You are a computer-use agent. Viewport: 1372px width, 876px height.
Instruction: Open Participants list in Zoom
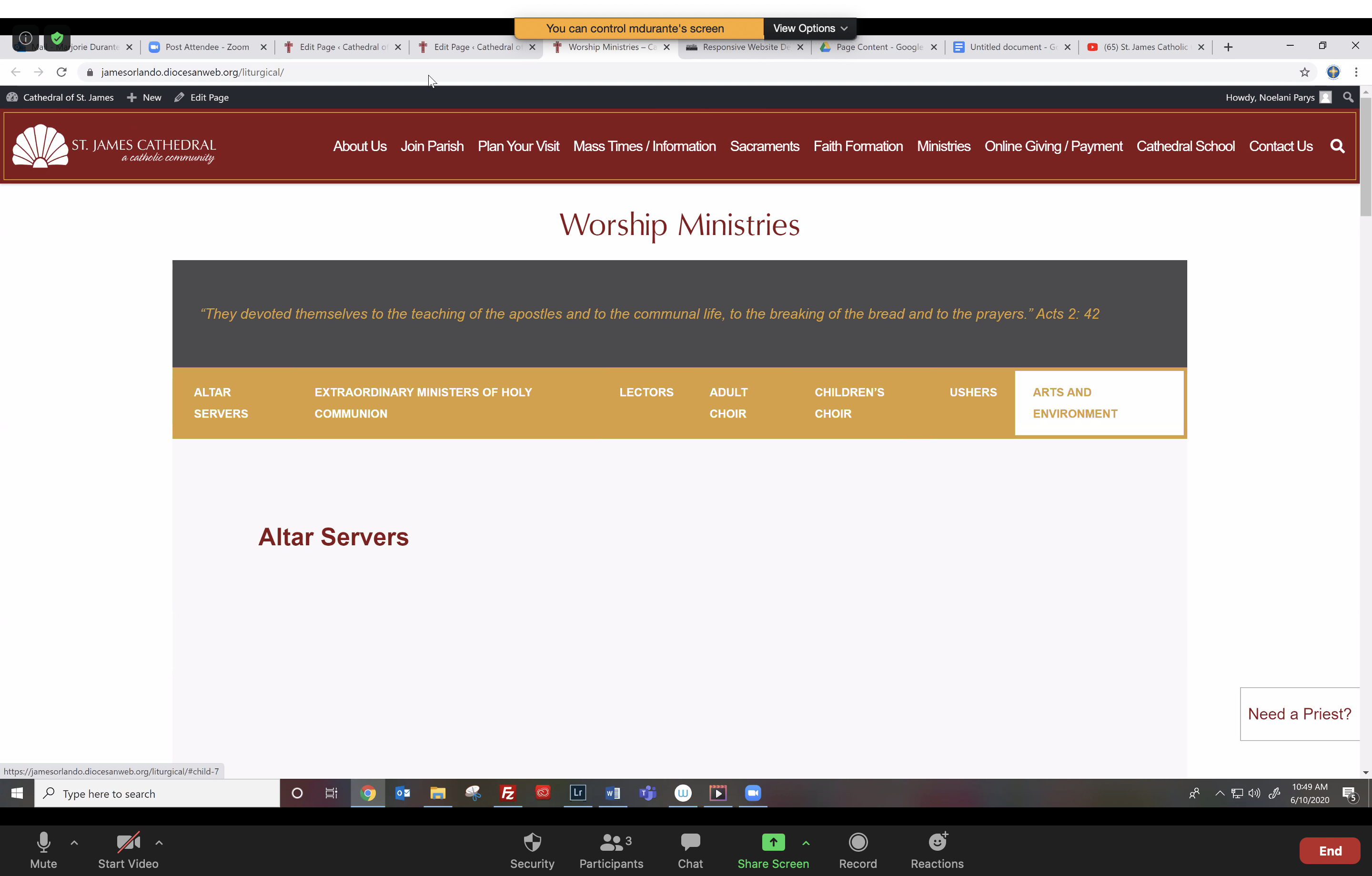[x=611, y=850]
